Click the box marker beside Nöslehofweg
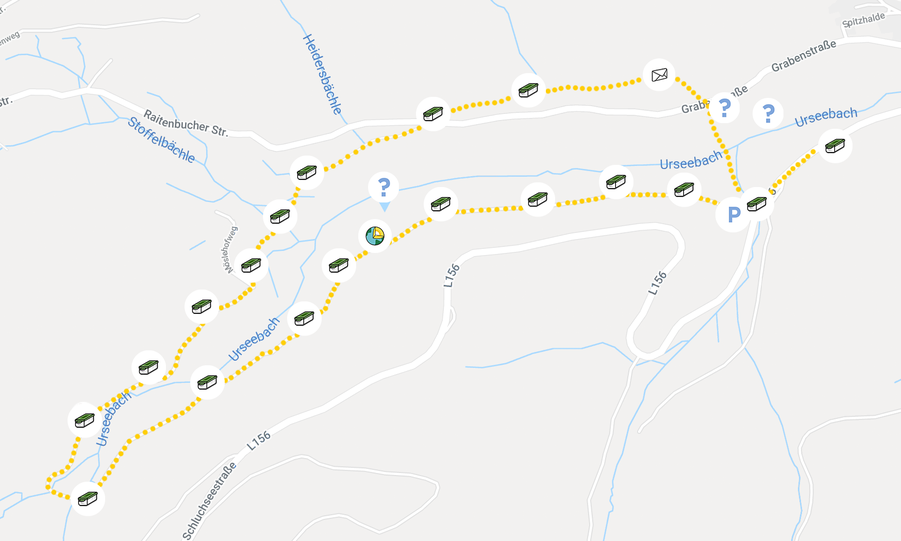The image size is (901, 541). coord(251,265)
